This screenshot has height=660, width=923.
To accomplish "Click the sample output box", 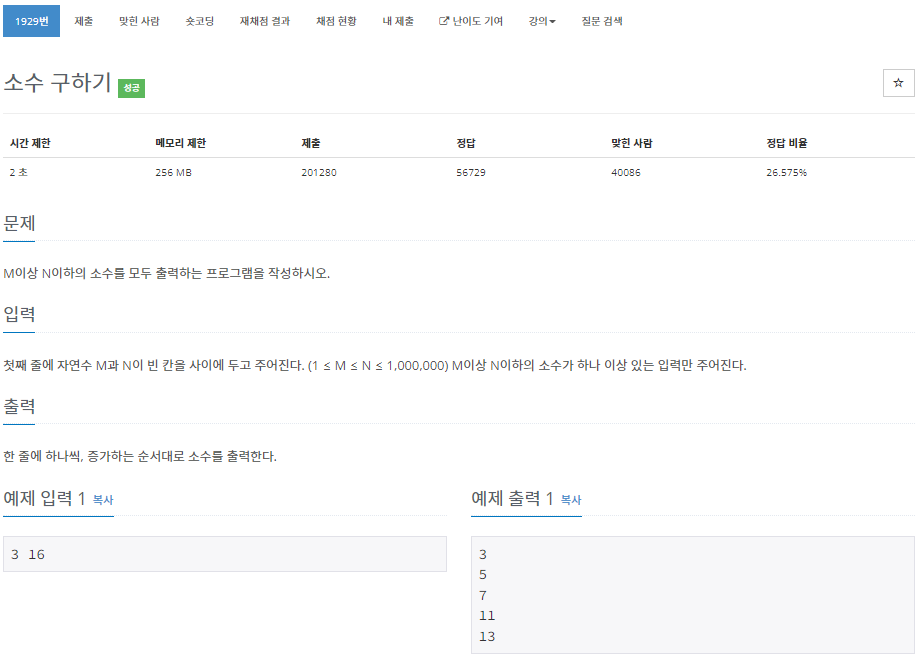I will 693,595.
